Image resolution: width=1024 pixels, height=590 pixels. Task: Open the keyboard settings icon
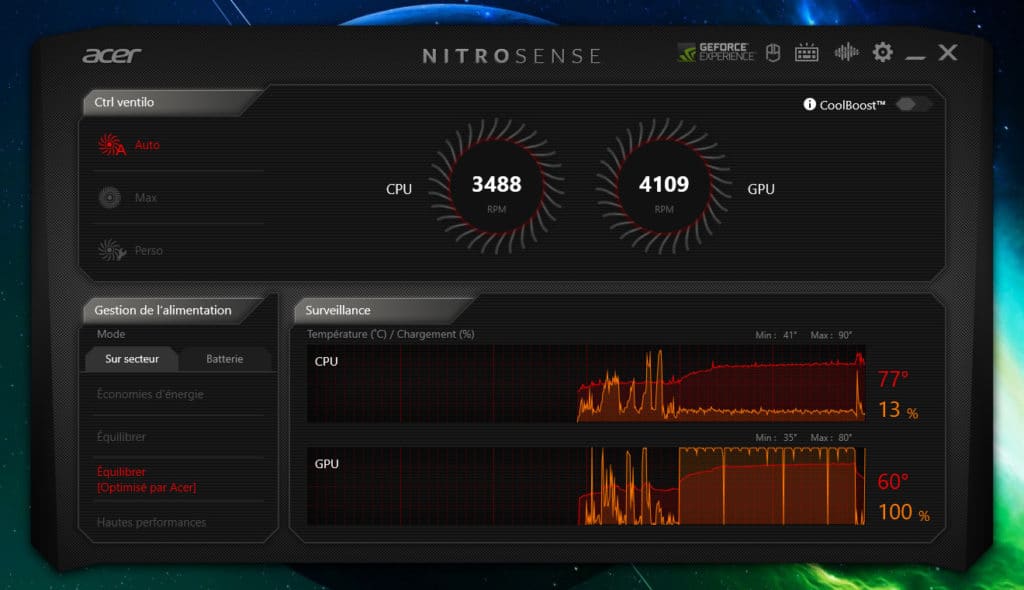(x=807, y=52)
